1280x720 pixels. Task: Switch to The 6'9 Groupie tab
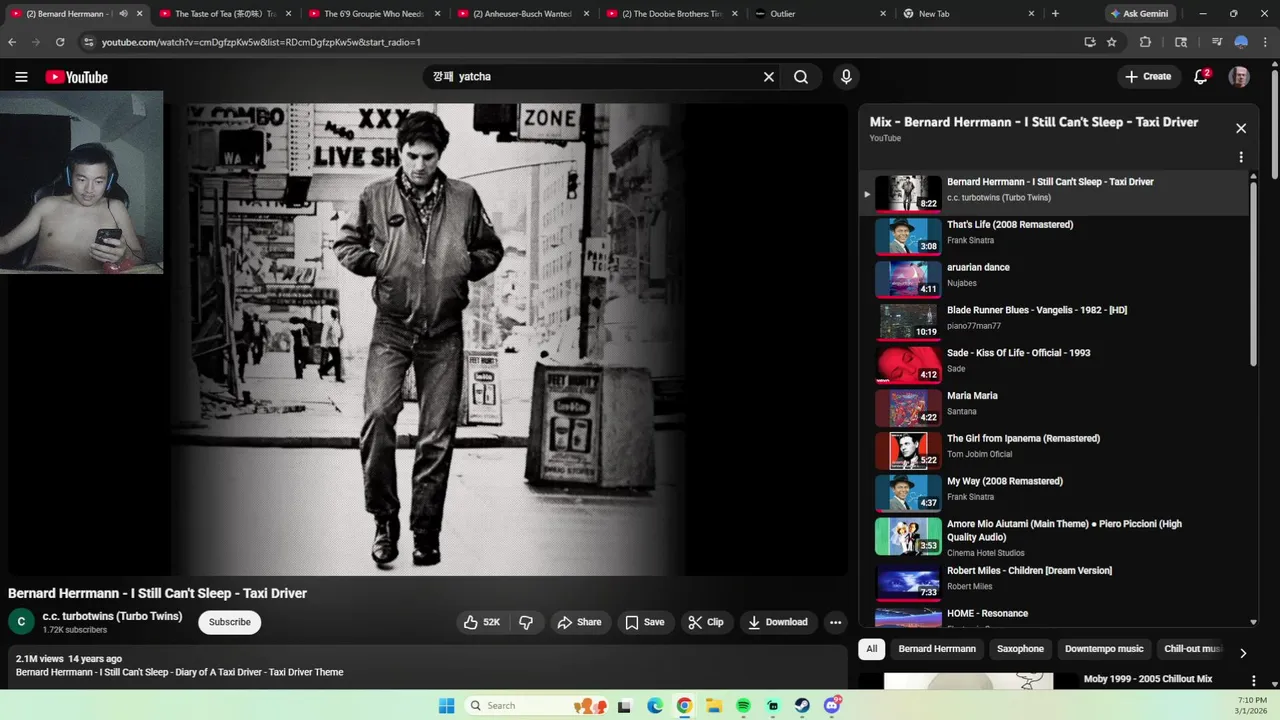(x=374, y=14)
